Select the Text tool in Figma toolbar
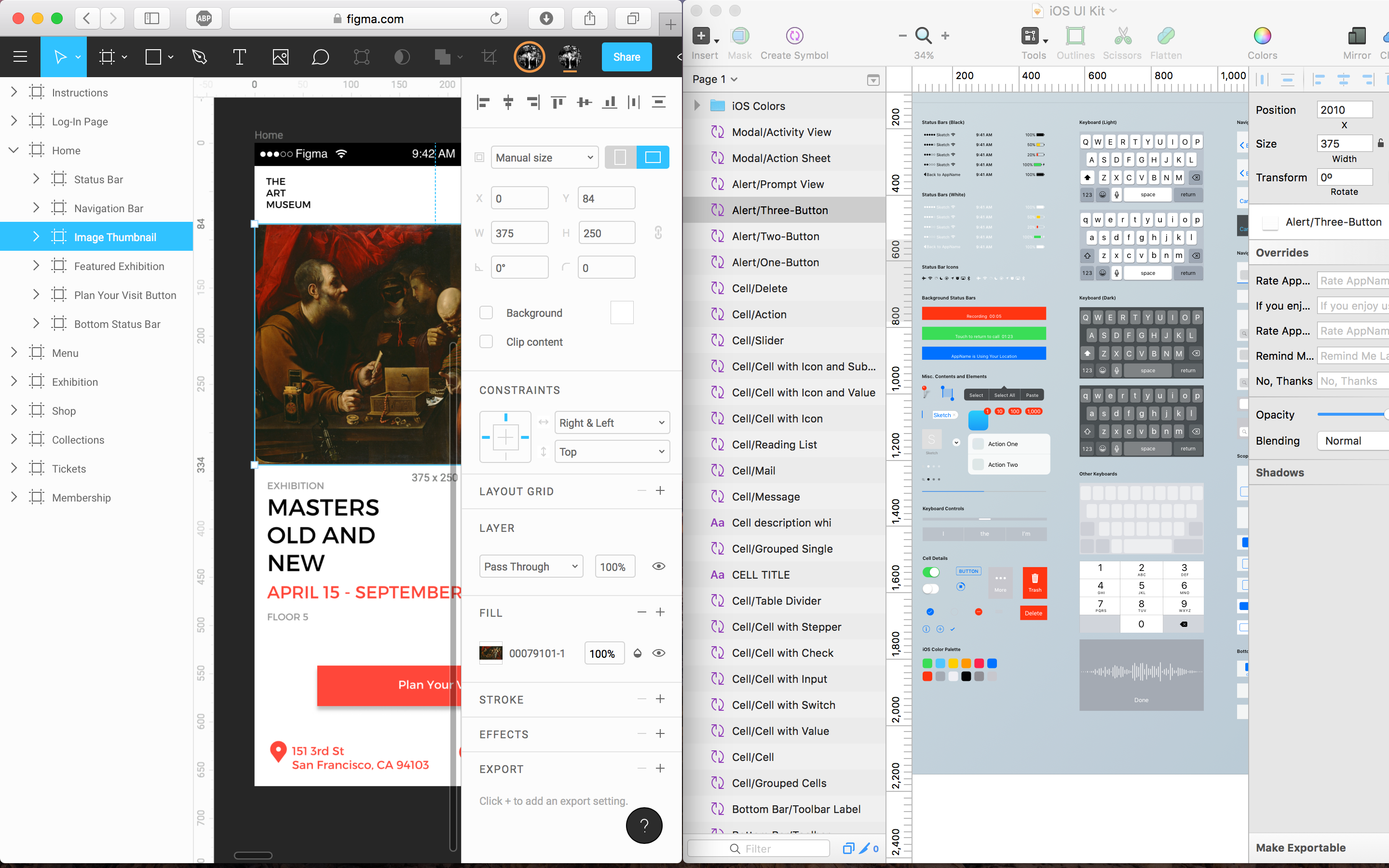This screenshot has width=1389, height=868. pyautogui.click(x=239, y=57)
